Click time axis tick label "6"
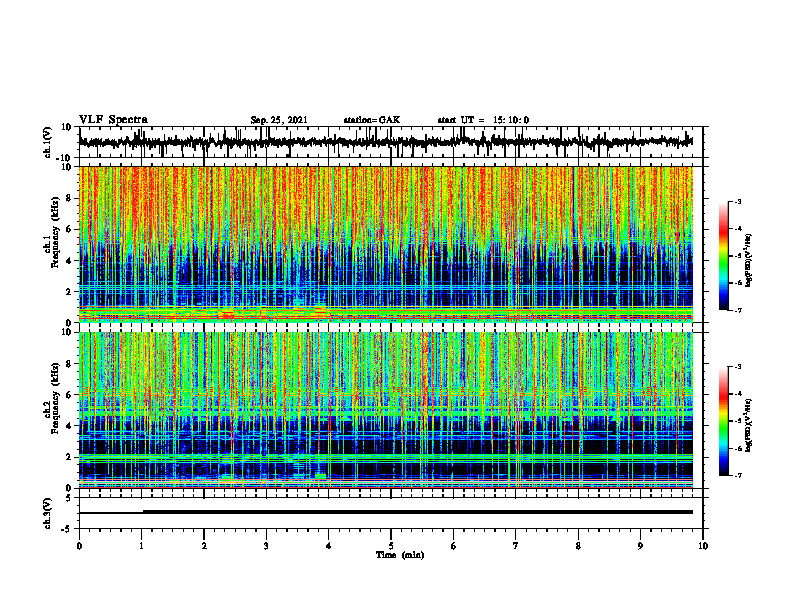The width and height of the screenshot is (792, 612). 454,546
